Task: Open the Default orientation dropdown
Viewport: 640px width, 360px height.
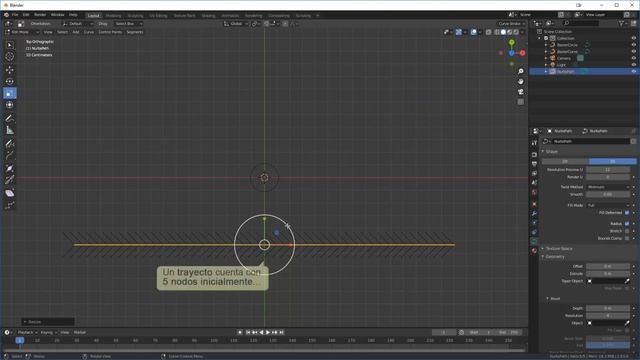Action: point(78,24)
